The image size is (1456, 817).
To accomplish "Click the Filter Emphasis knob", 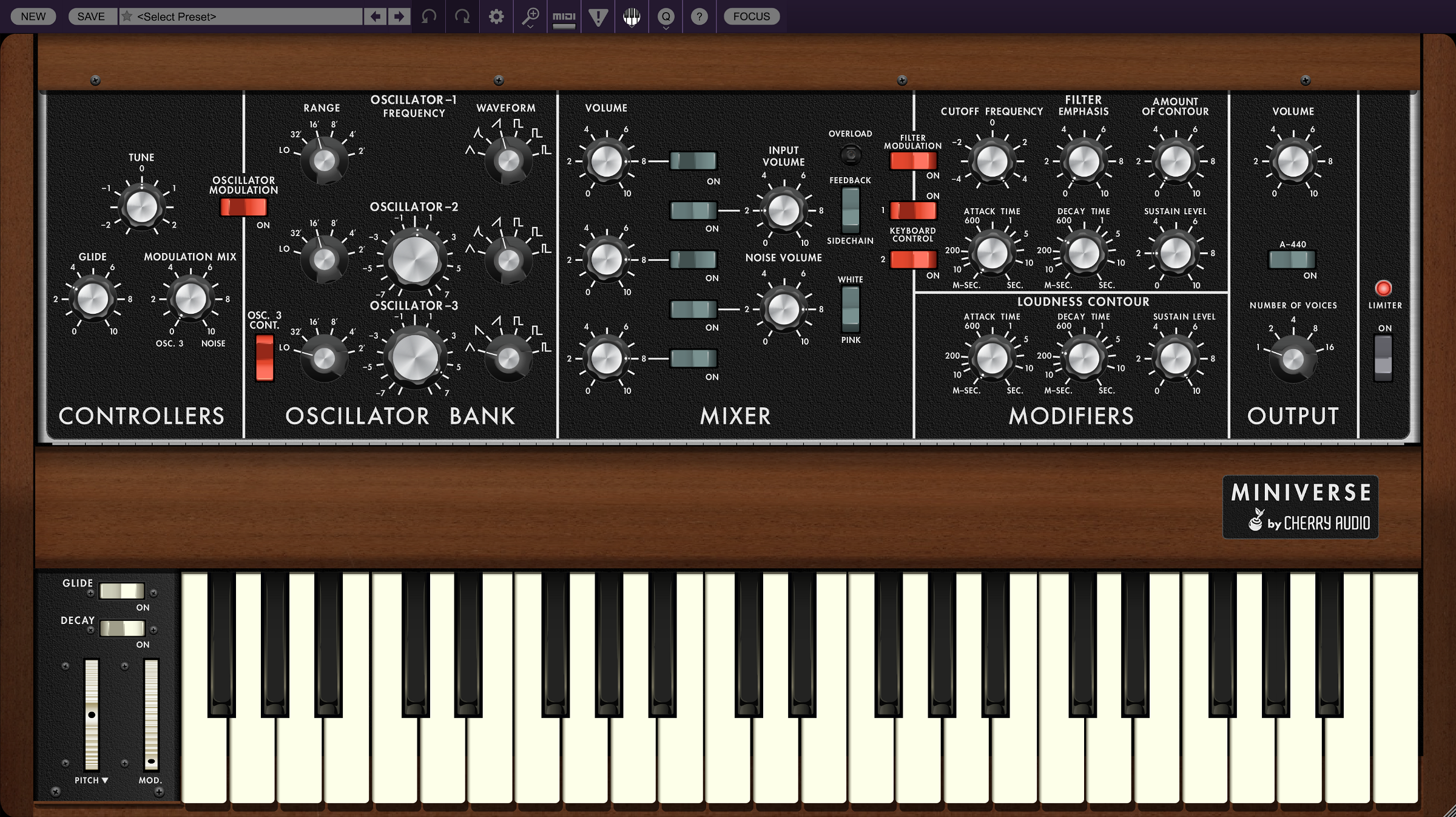I will click(x=1084, y=161).
